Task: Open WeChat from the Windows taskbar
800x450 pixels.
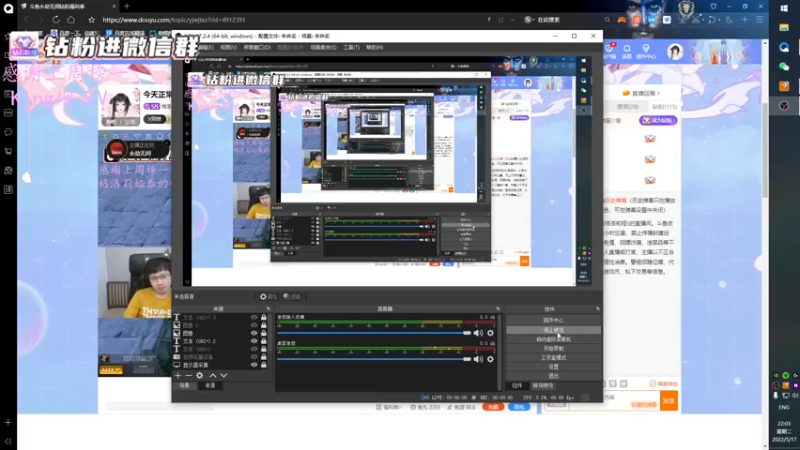Action: point(784,67)
